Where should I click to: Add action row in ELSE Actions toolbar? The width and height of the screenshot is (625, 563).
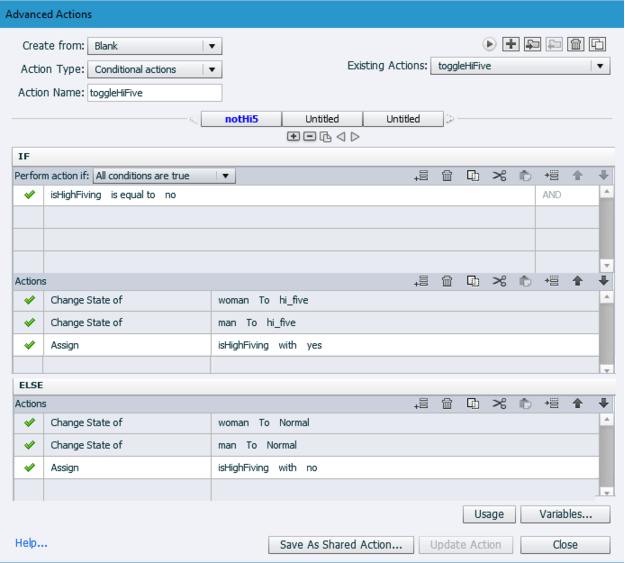tap(421, 404)
